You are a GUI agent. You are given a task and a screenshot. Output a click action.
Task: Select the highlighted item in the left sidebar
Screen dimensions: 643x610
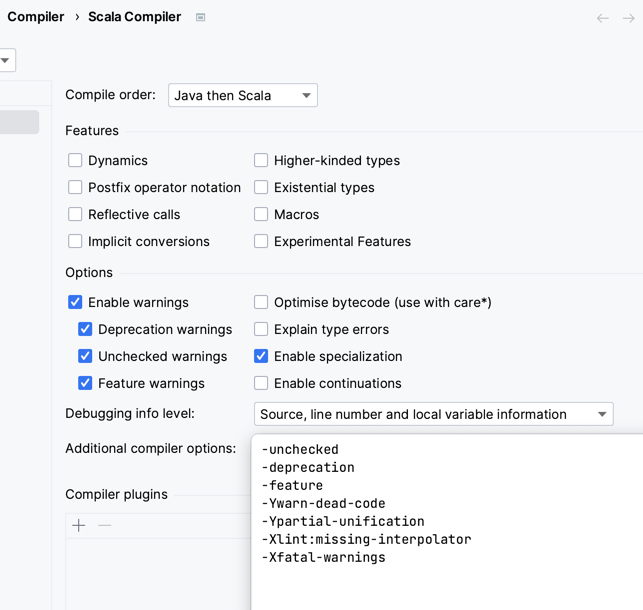19,122
